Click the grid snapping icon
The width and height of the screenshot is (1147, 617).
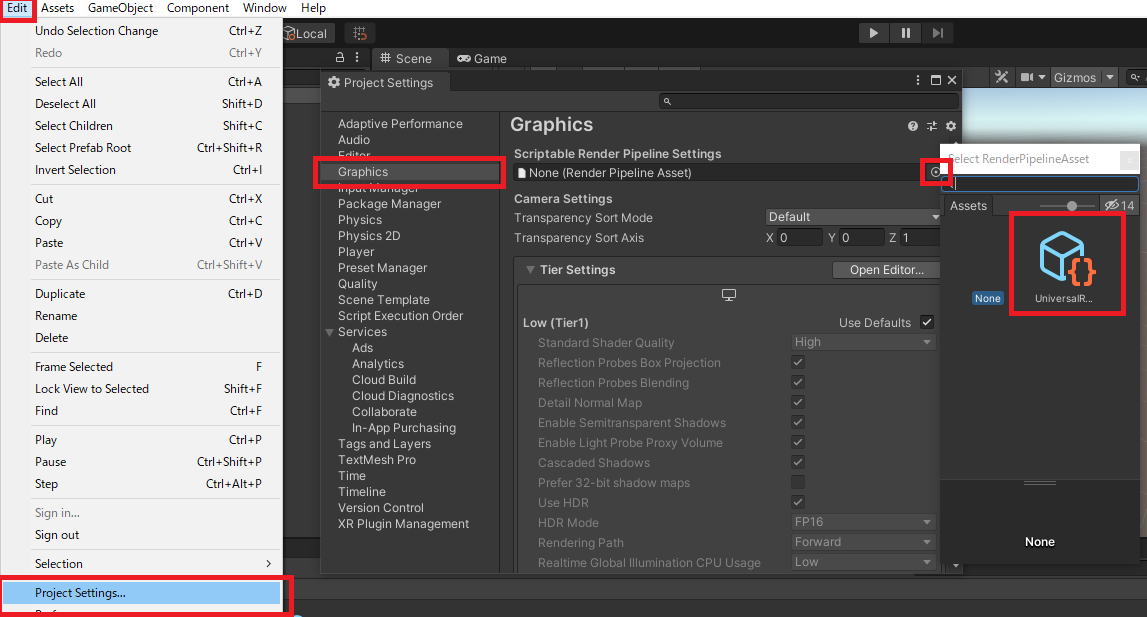click(x=359, y=33)
